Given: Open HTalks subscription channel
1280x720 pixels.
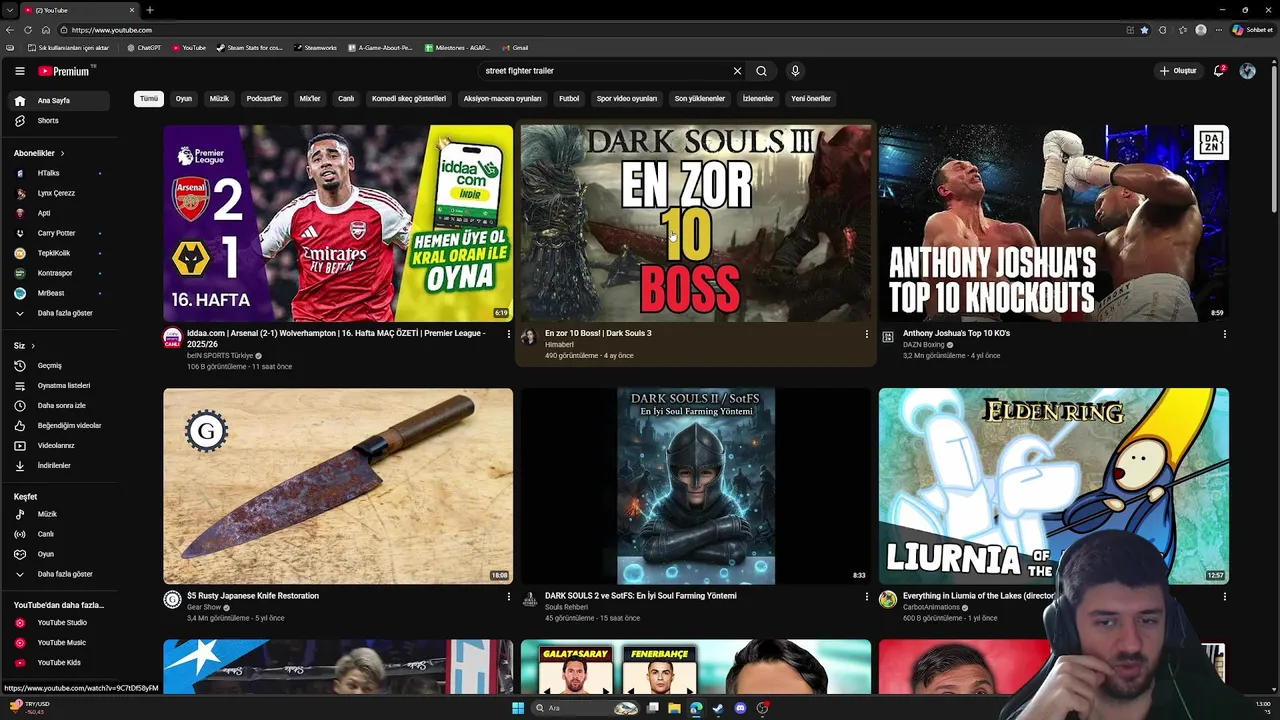Looking at the screenshot, I should click(60, 173).
